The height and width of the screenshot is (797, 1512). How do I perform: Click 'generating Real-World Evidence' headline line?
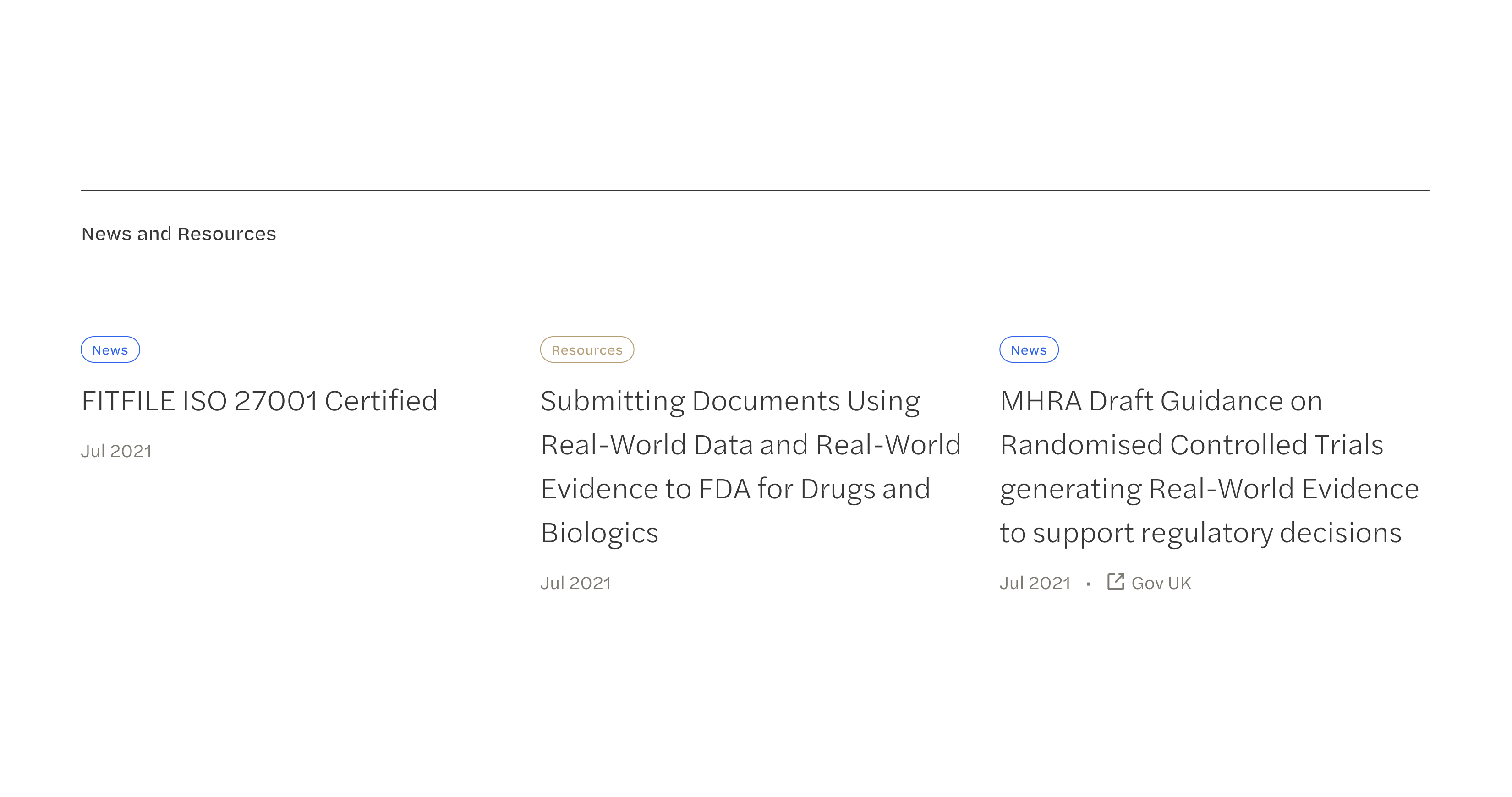tap(1209, 489)
